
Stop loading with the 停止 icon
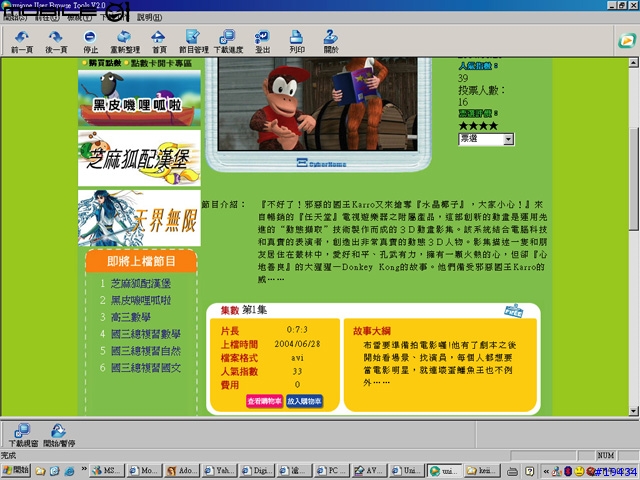coord(90,41)
